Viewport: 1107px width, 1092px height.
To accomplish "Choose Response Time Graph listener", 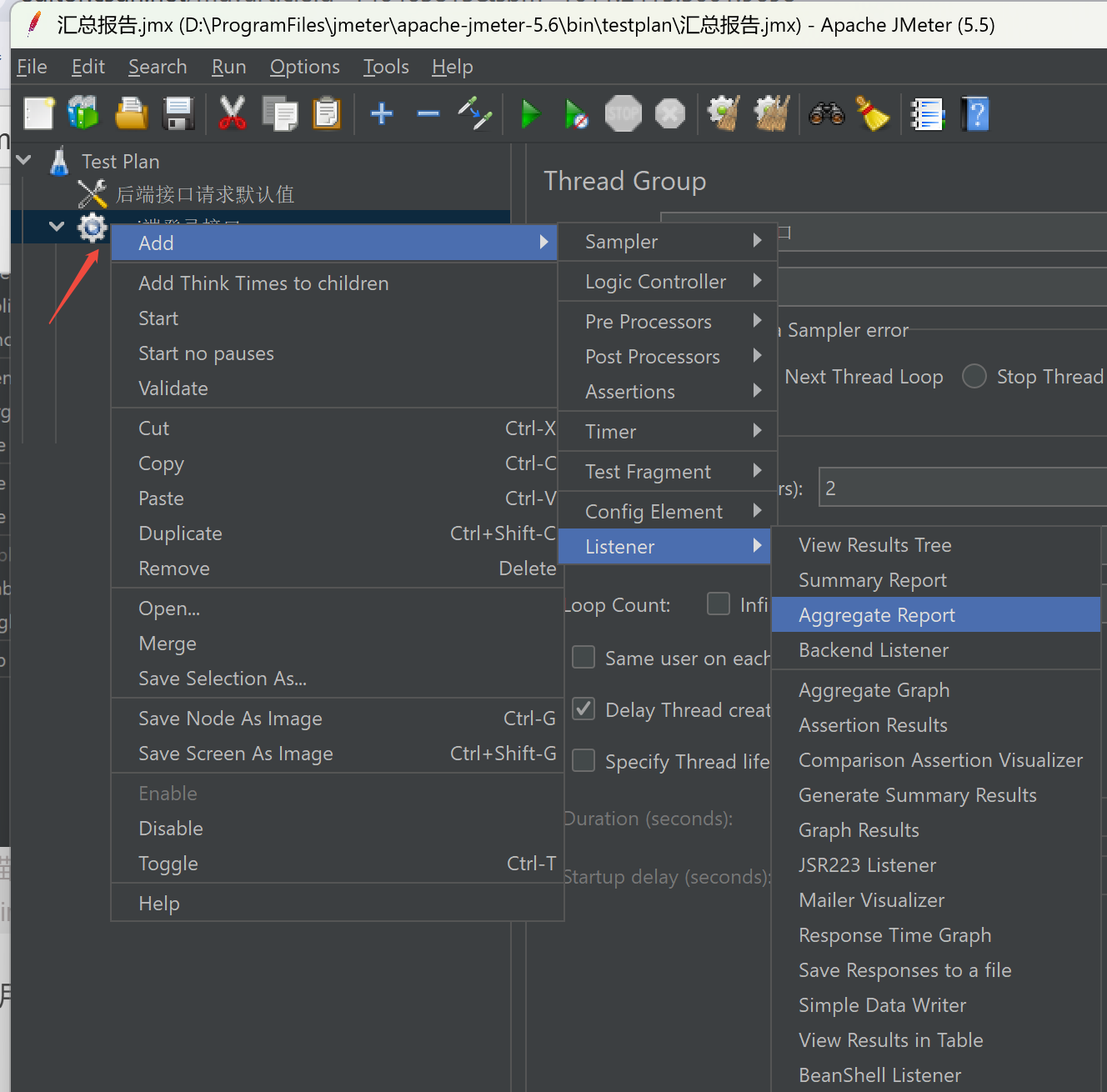I will [937, 935].
